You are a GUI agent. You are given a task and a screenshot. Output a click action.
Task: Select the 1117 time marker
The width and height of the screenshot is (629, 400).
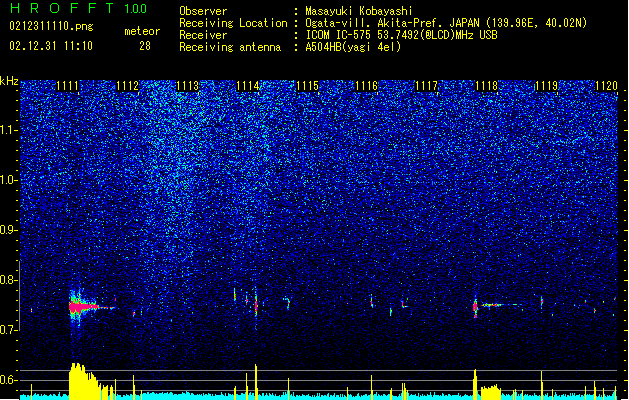coord(426,86)
